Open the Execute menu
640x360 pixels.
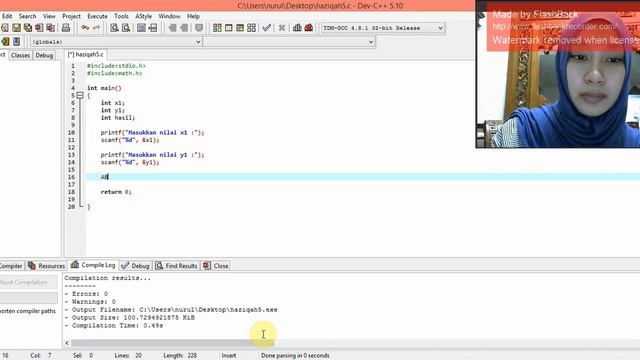point(98,16)
